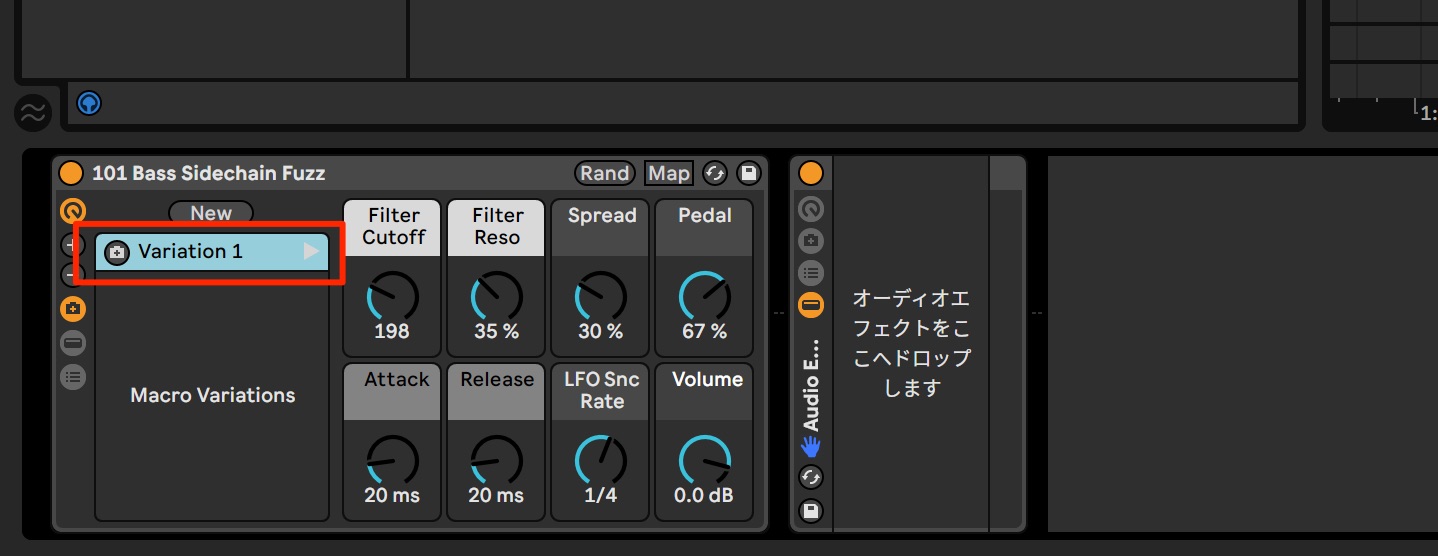The height and width of the screenshot is (556, 1438).
Task: Enable Map mode with the Map button
Action: click(x=669, y=173)
